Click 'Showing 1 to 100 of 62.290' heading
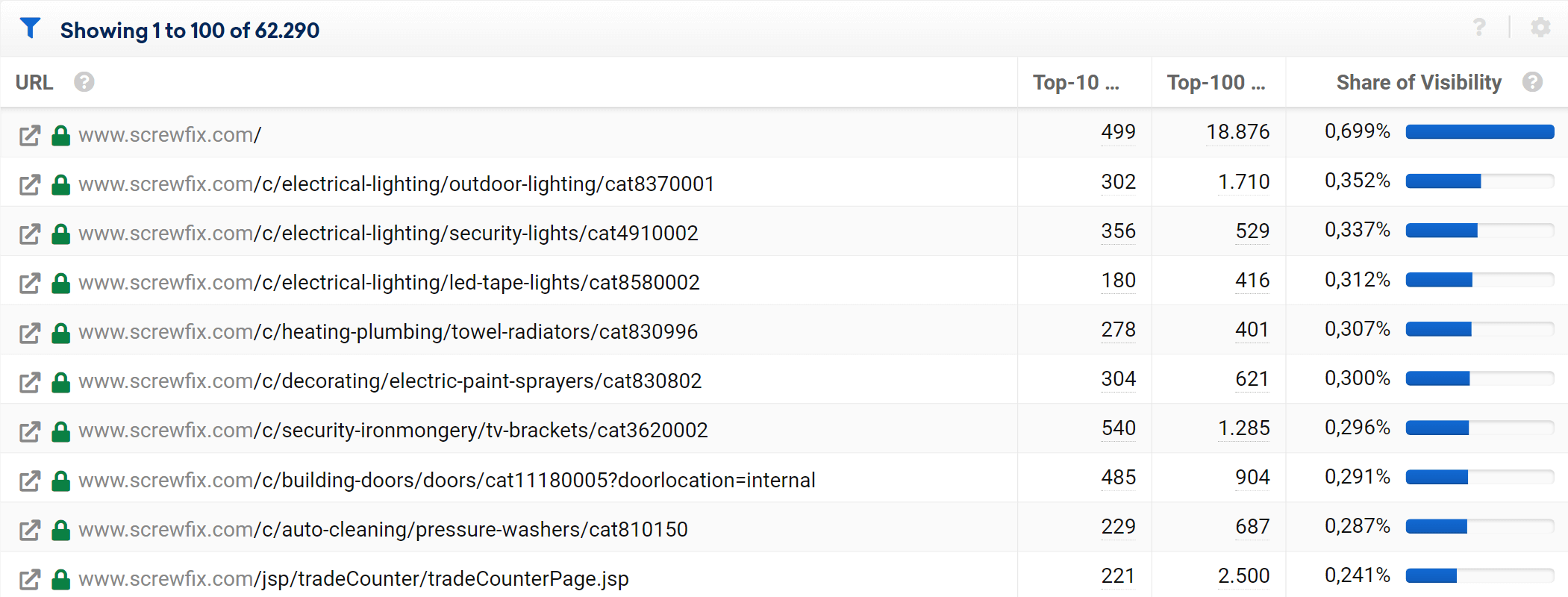Image resolution: width=1568 pixels, height=597 pixels. coord(190,31)
